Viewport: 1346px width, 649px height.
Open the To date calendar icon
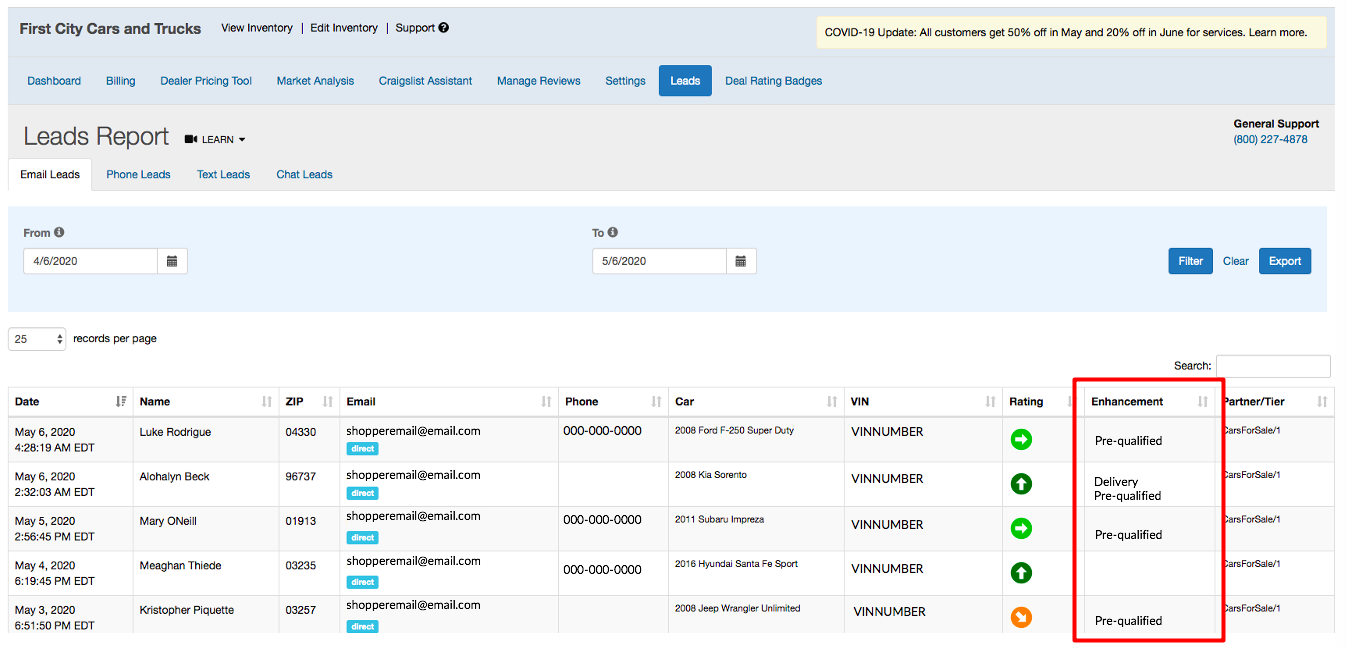pos(741,261)
